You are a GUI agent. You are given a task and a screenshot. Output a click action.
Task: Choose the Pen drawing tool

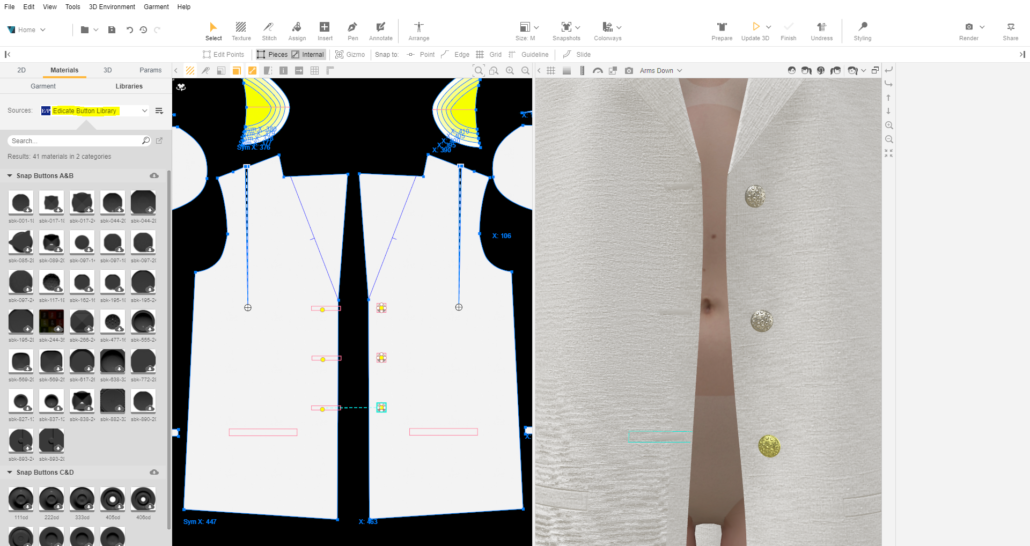[x=352, y=30]
